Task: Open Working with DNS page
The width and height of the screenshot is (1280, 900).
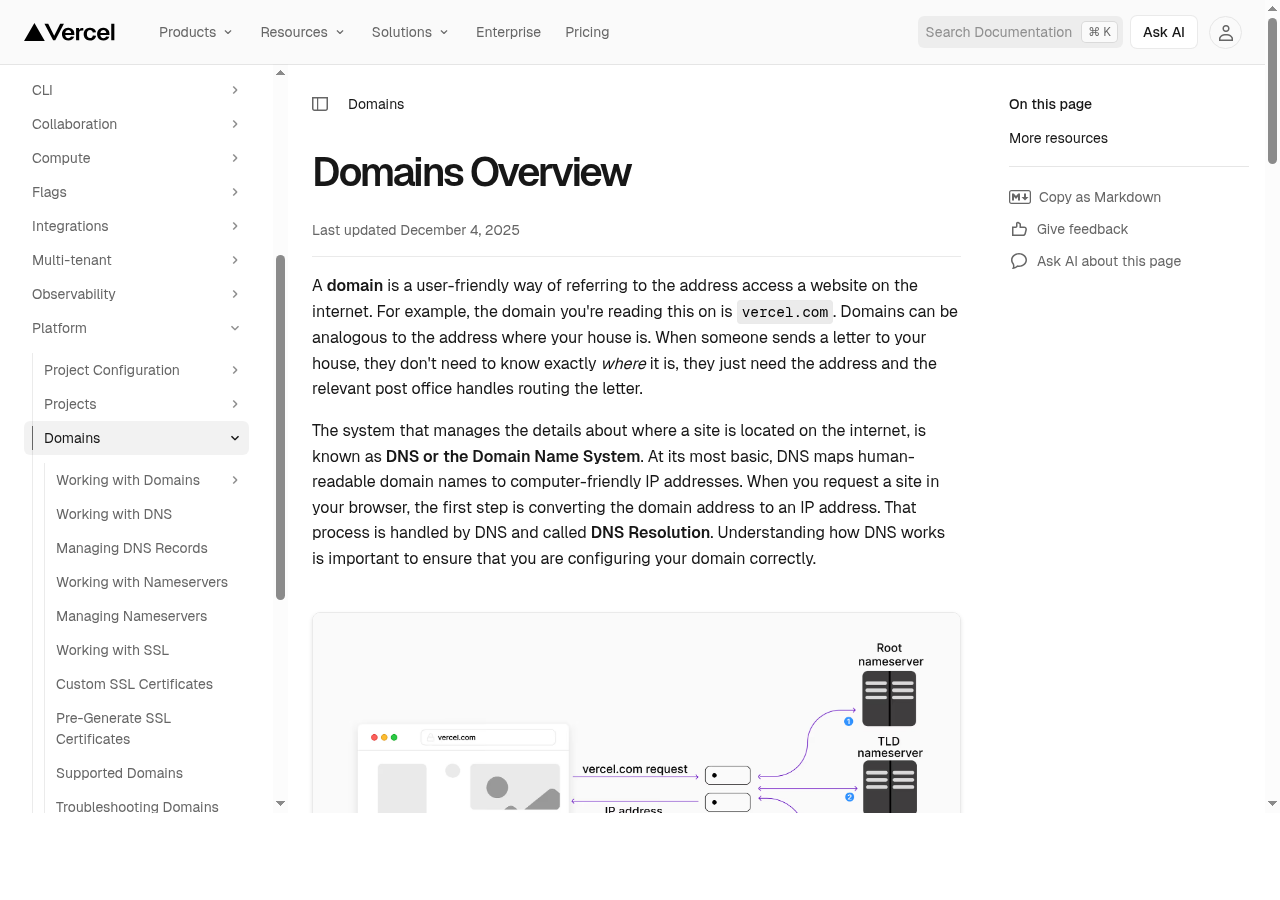Action: coord(114,514)
